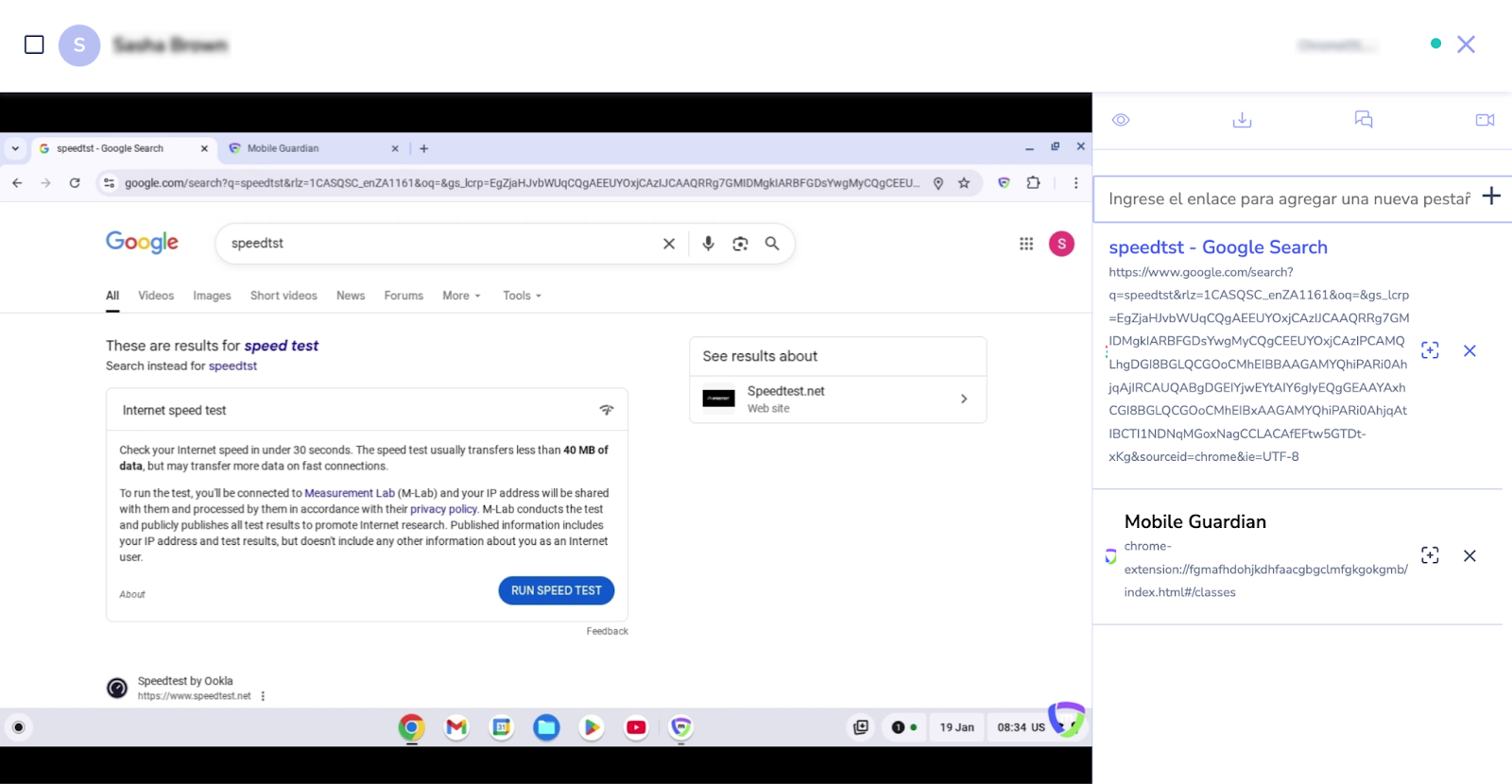Viewport: 1512px width, 784px height.
Task: Click the Measurement Lab link
Action: [x=349, y=493]
